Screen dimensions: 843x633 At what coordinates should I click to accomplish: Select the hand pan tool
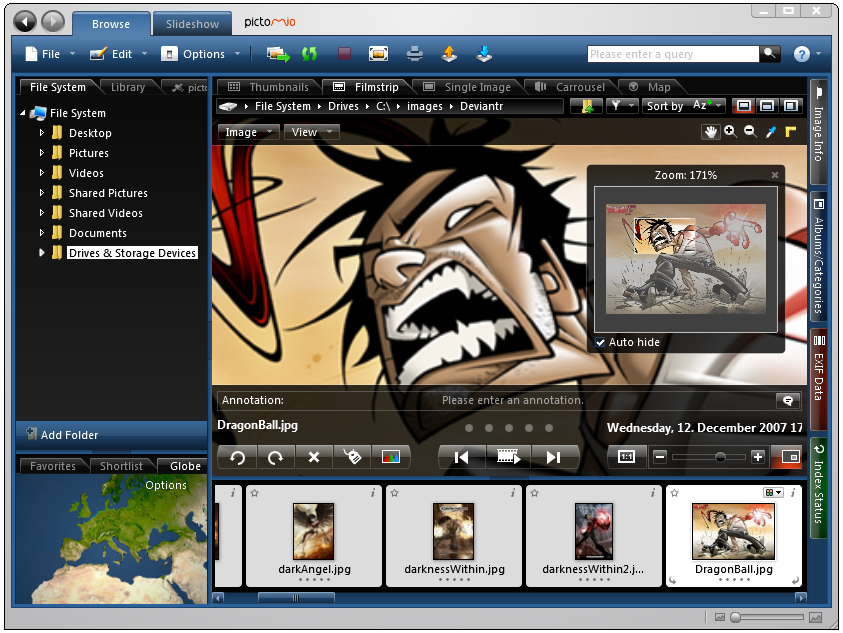pyautogui.click(x=711, y=132)
